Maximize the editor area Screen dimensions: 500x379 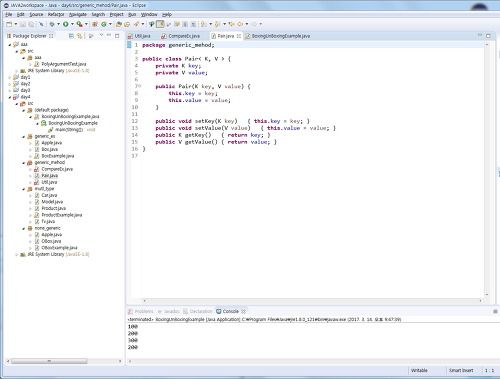[489, 36]
